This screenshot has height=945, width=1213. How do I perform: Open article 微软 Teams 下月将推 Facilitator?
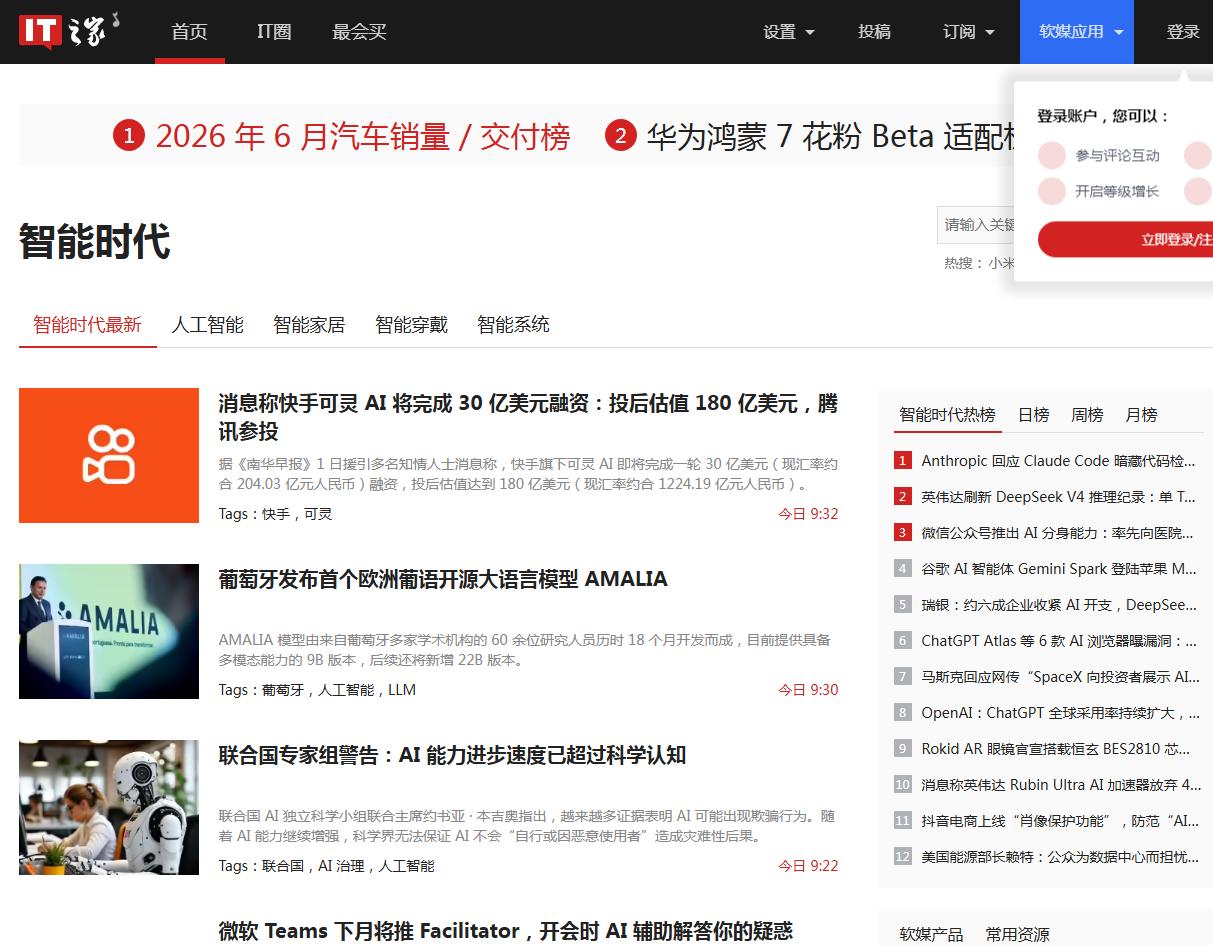click(x=506, y=931)
